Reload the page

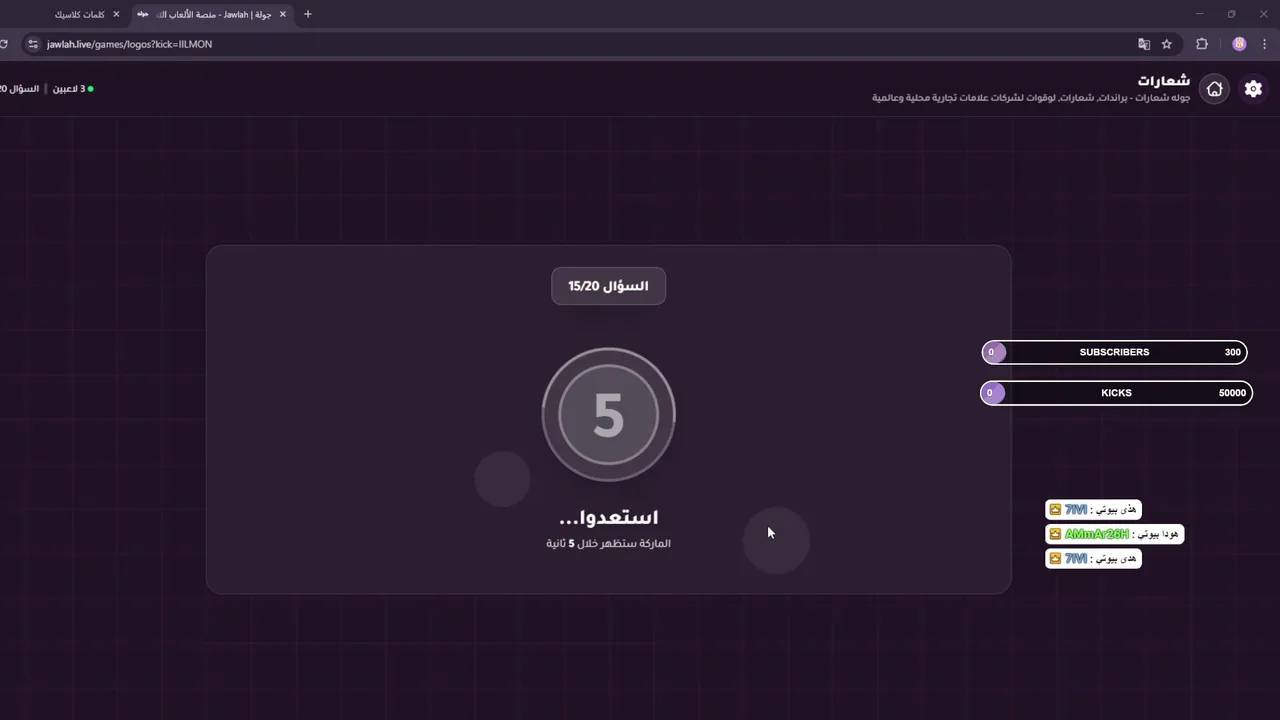(4, 44)
